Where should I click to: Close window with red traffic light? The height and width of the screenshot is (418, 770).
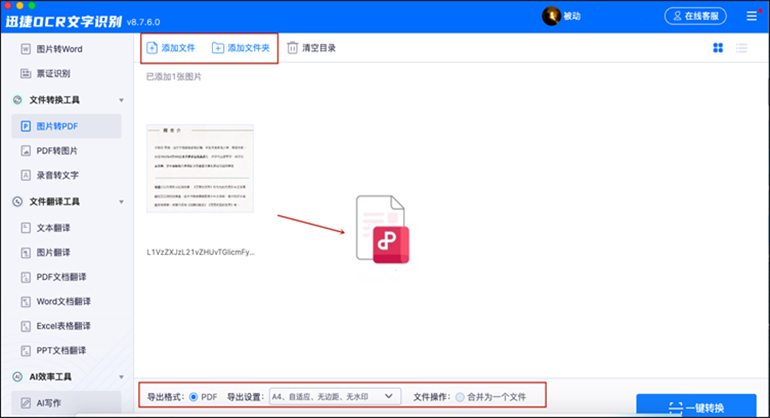tap(8, 5)
